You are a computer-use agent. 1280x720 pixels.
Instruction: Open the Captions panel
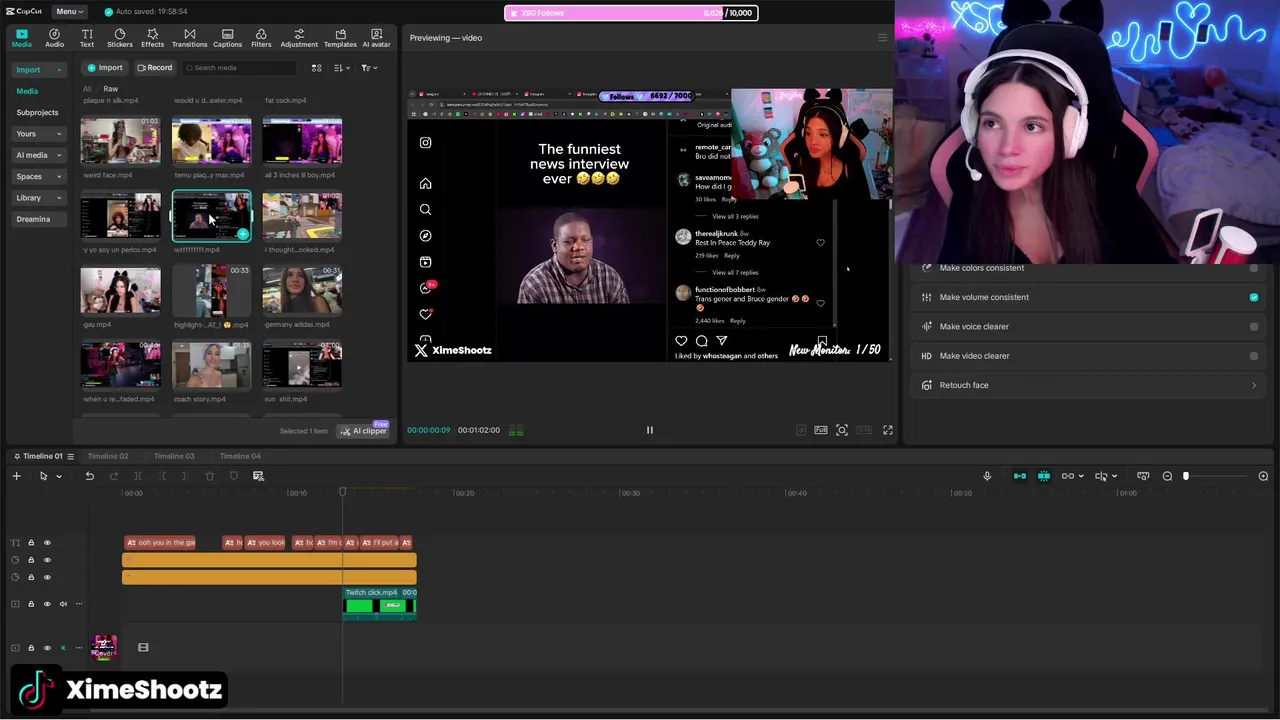[x=227, y=38]
